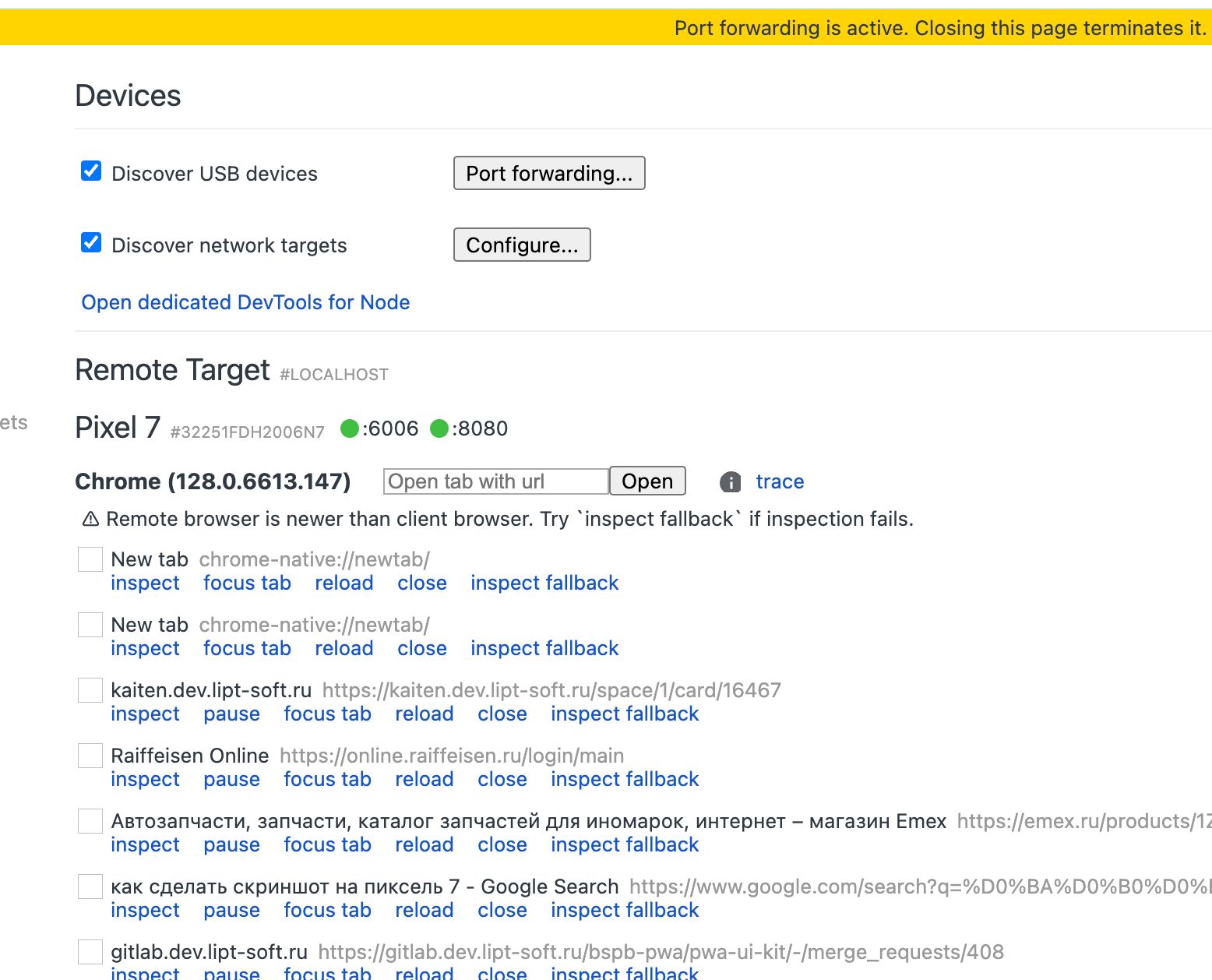This screenshot has height=980, width=1212.
Task: Click the info icon beside trace
Action: [x=730, y=482]
